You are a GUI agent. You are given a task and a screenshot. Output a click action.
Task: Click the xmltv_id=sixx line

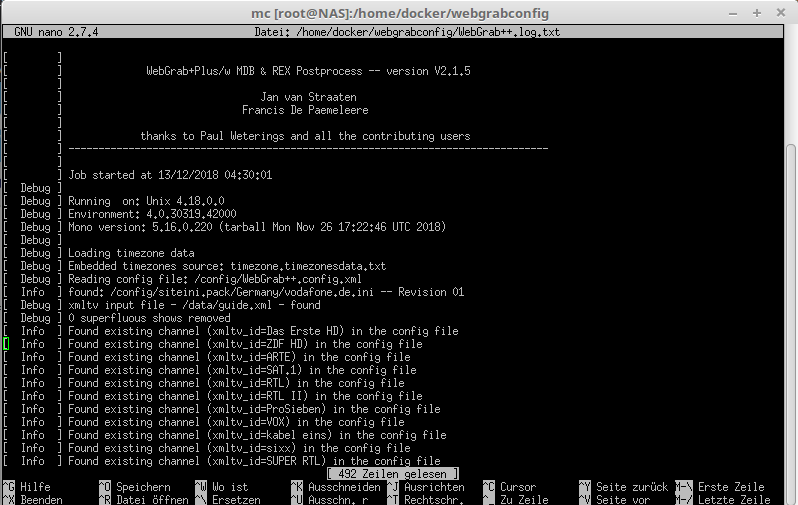click(239, 448)
